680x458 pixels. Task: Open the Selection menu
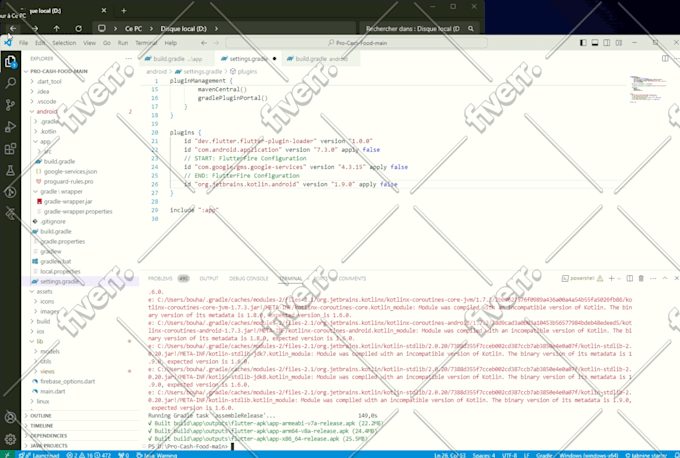point(64,43)
